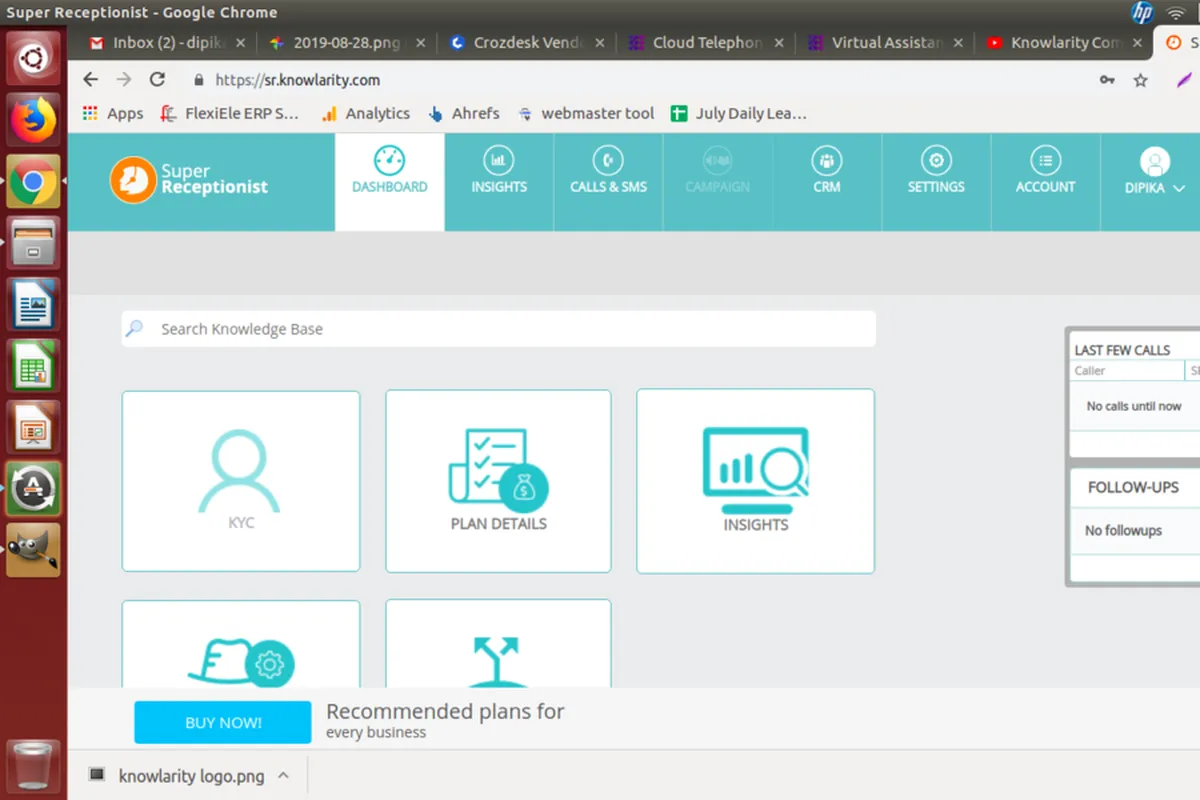Launch LibreOffice Impress from the dock

point(33,428)
